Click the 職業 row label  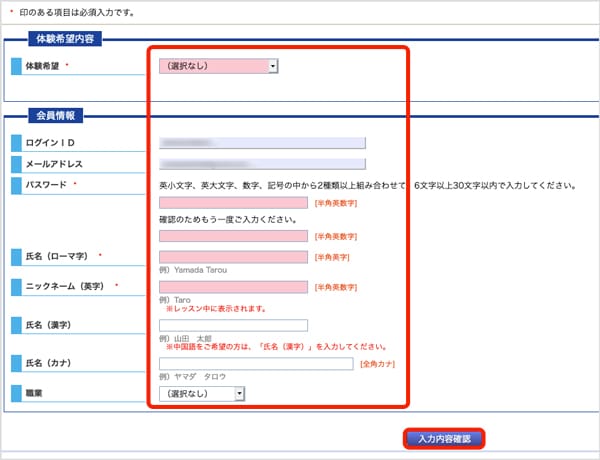(39, 393)
